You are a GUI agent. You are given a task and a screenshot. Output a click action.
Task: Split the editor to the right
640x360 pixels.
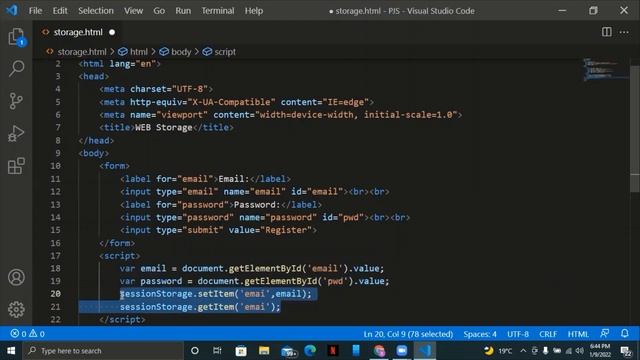tap(607, 32)
